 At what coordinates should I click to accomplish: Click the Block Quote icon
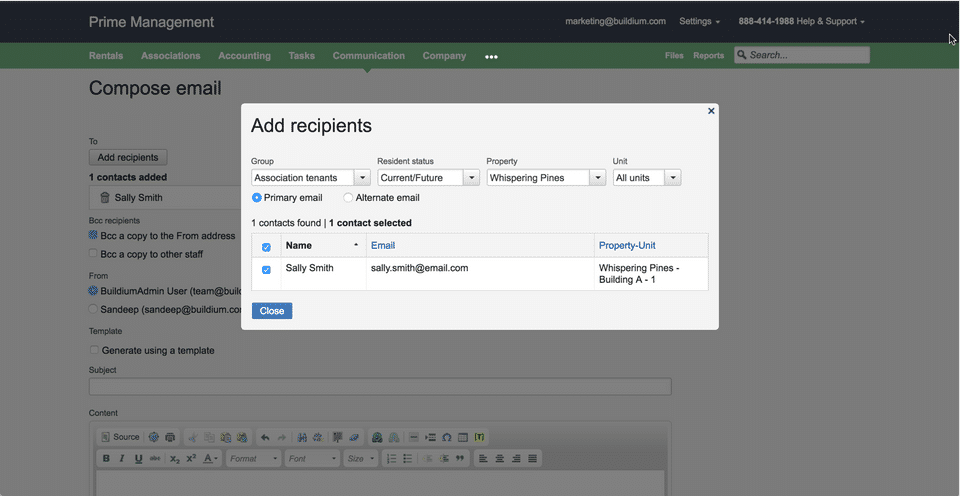[x=460, y=459]
